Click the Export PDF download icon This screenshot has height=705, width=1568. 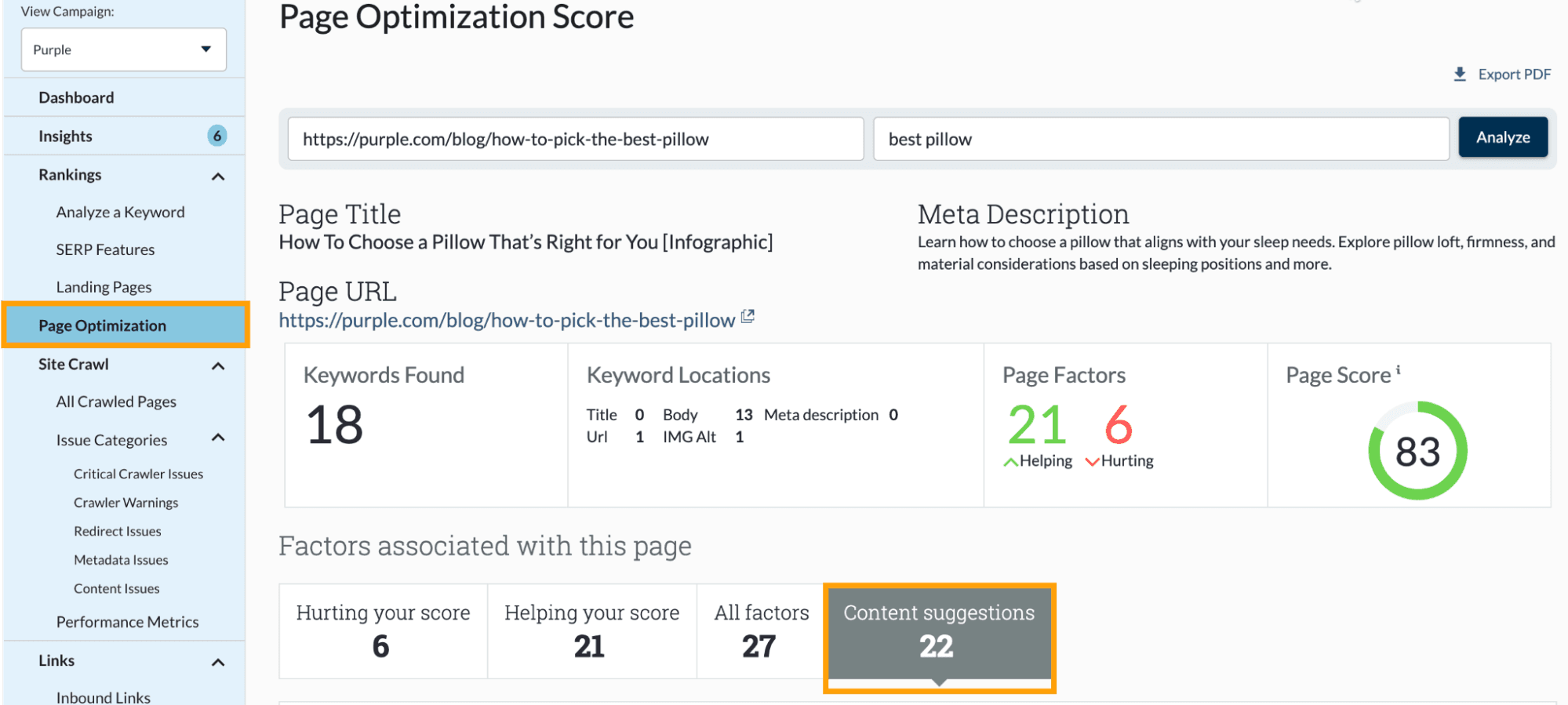click(1459, 74)
